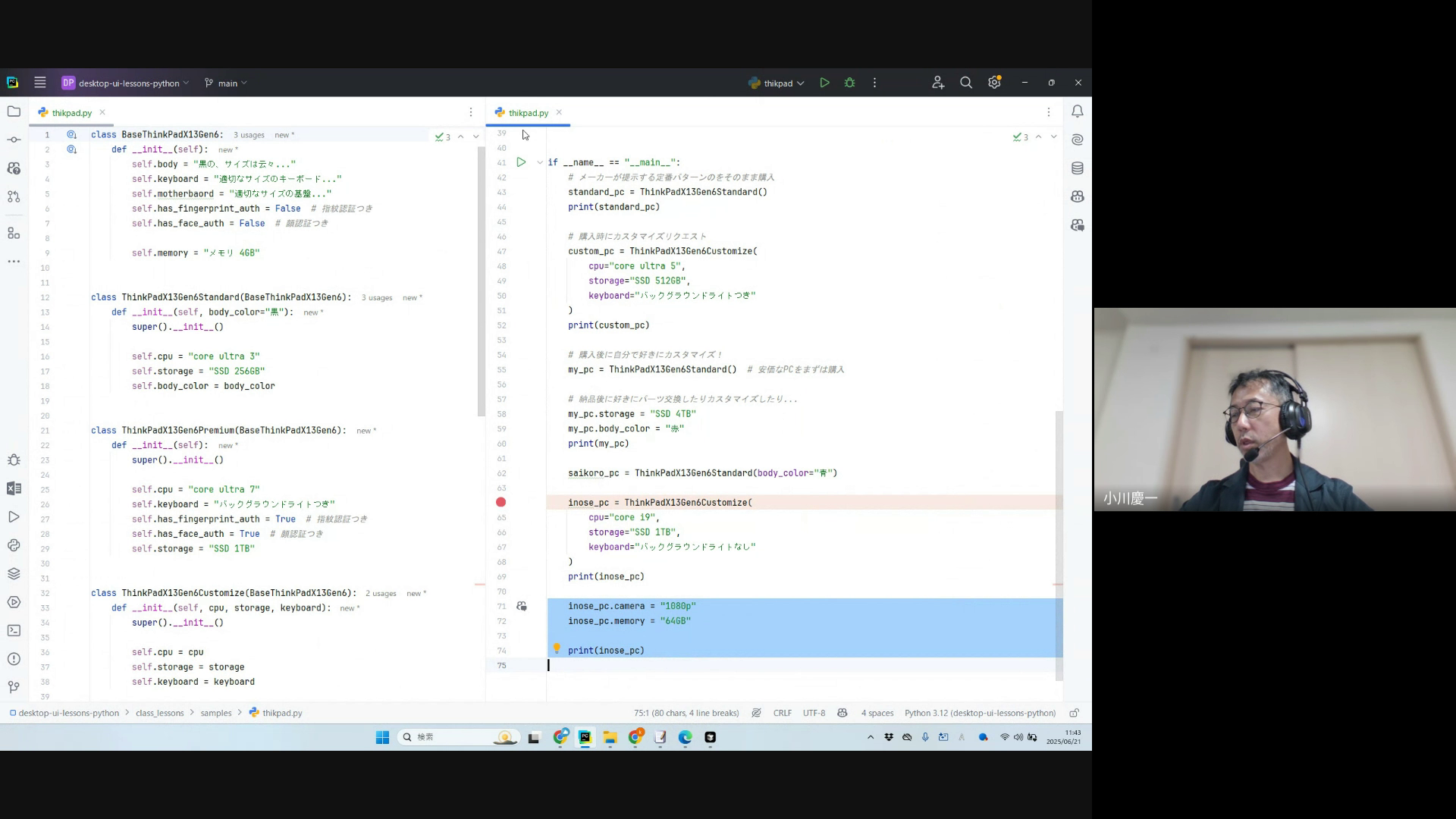This screenshot has height=819, width=1456.
Task: Click the run gutter arrow beside __main__
Action: (x=521, y=162)
